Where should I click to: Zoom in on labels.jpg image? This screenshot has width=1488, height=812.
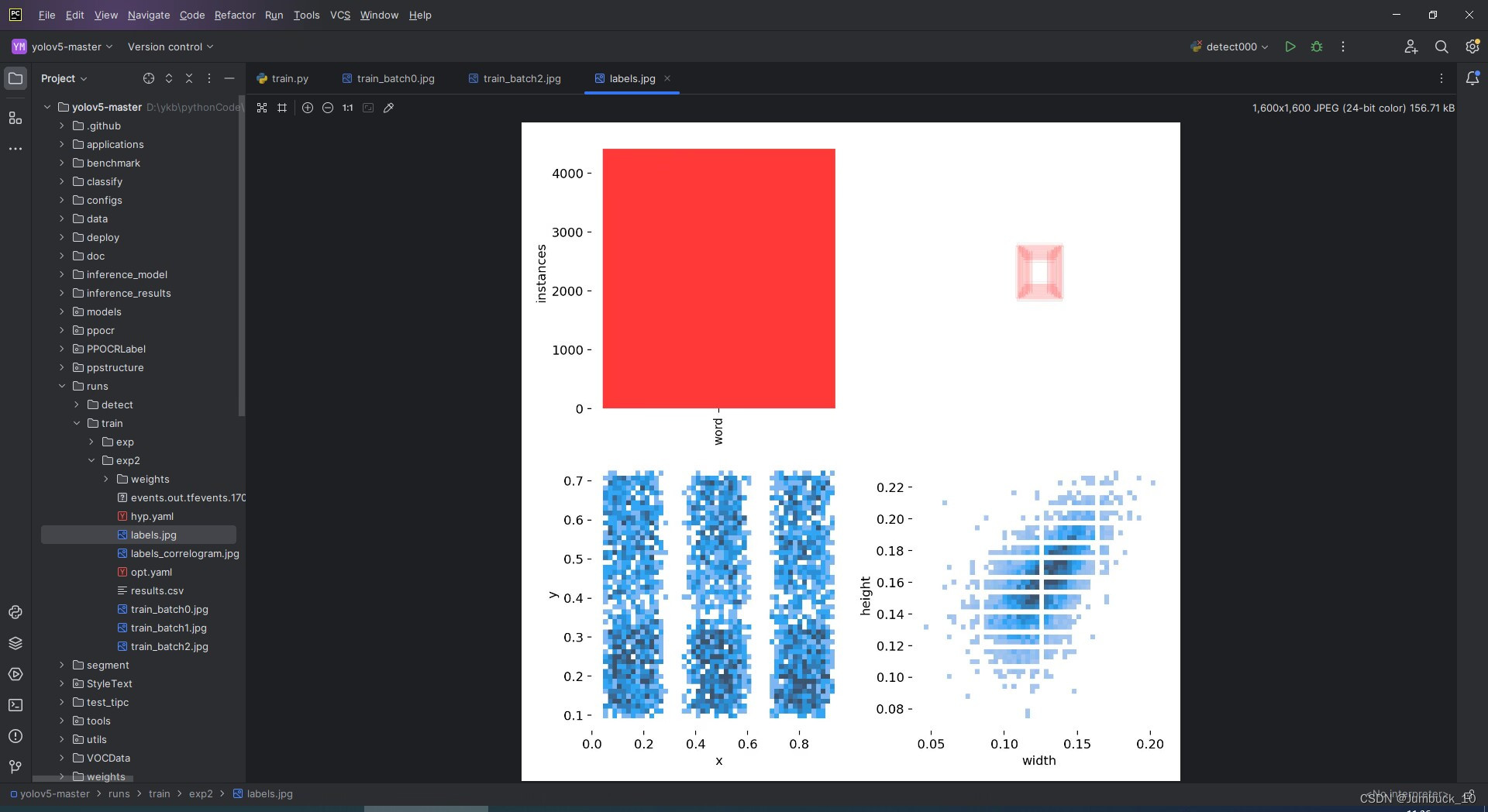pos(308,108)
